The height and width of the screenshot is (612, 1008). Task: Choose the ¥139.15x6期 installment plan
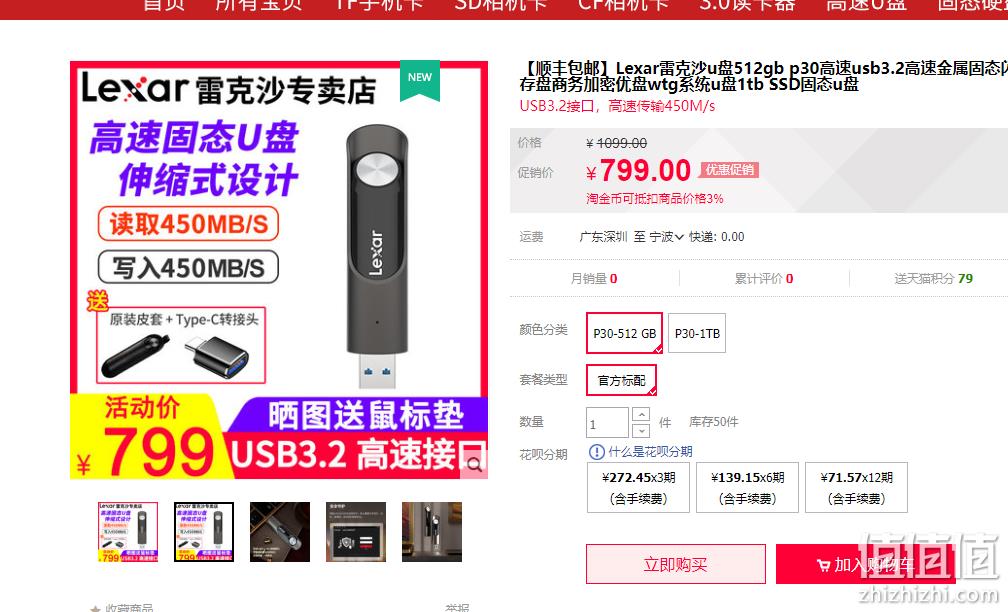pyautogui.click(x=748, y=487)
